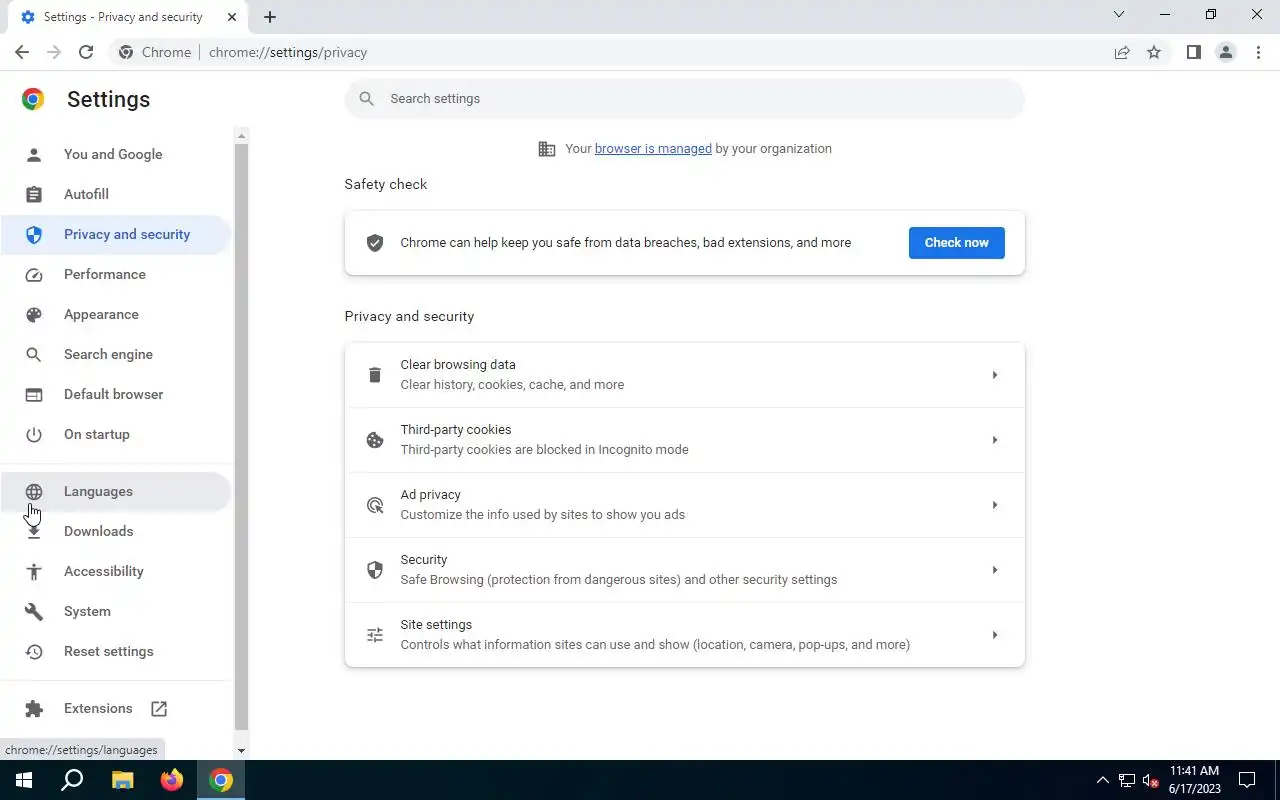1280x800 pixels.
Task: Click the external link icon beside Extensions
Action: point(159,708)
